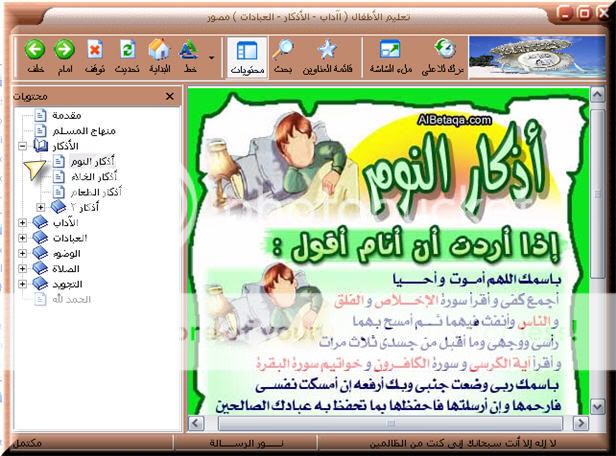Click the Fill Screen (ملء الشاشة) icon

pos(390,50)
